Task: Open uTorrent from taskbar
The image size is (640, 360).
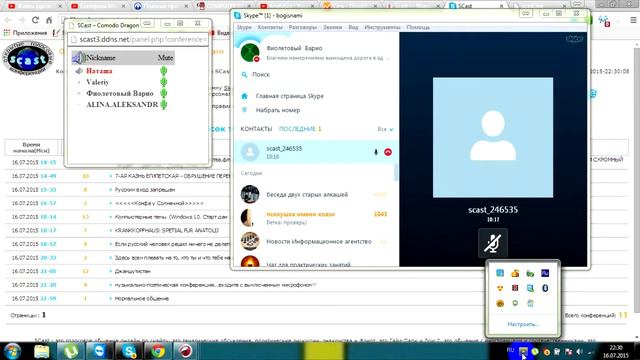Action: point(70,351)
